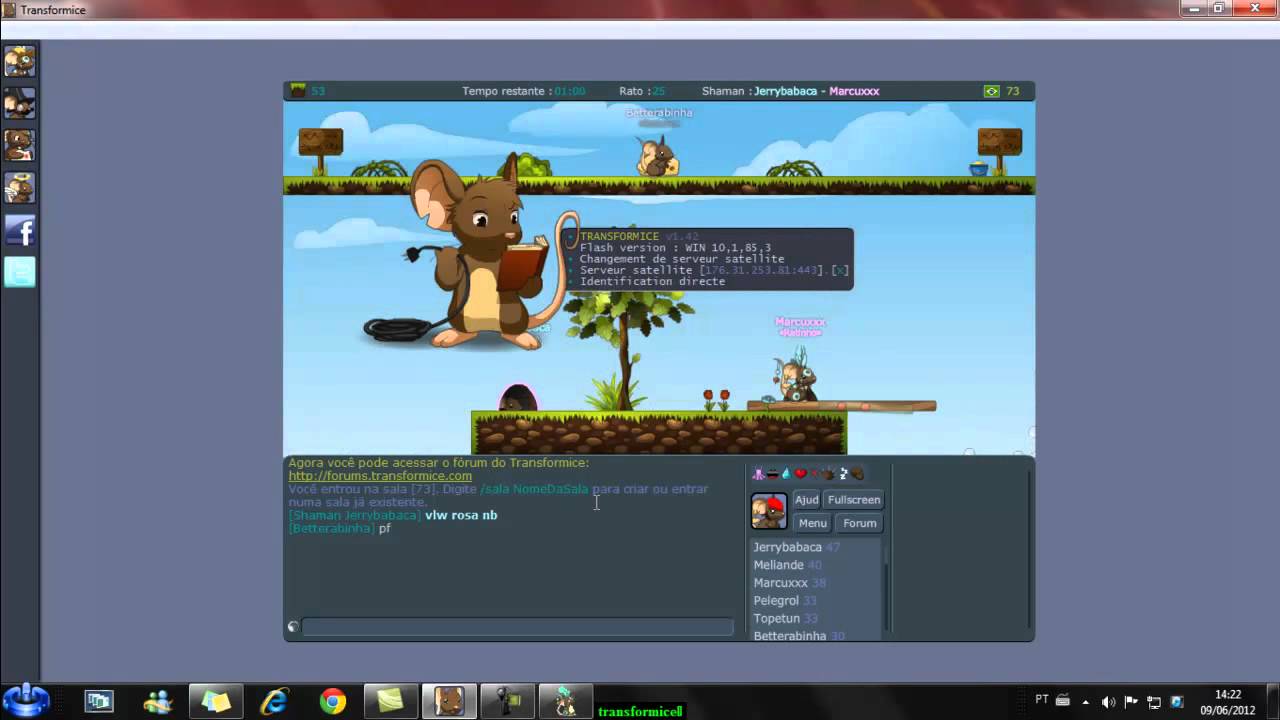Open the Twitter sidebar icon
1280x720 pixels.
20,272
